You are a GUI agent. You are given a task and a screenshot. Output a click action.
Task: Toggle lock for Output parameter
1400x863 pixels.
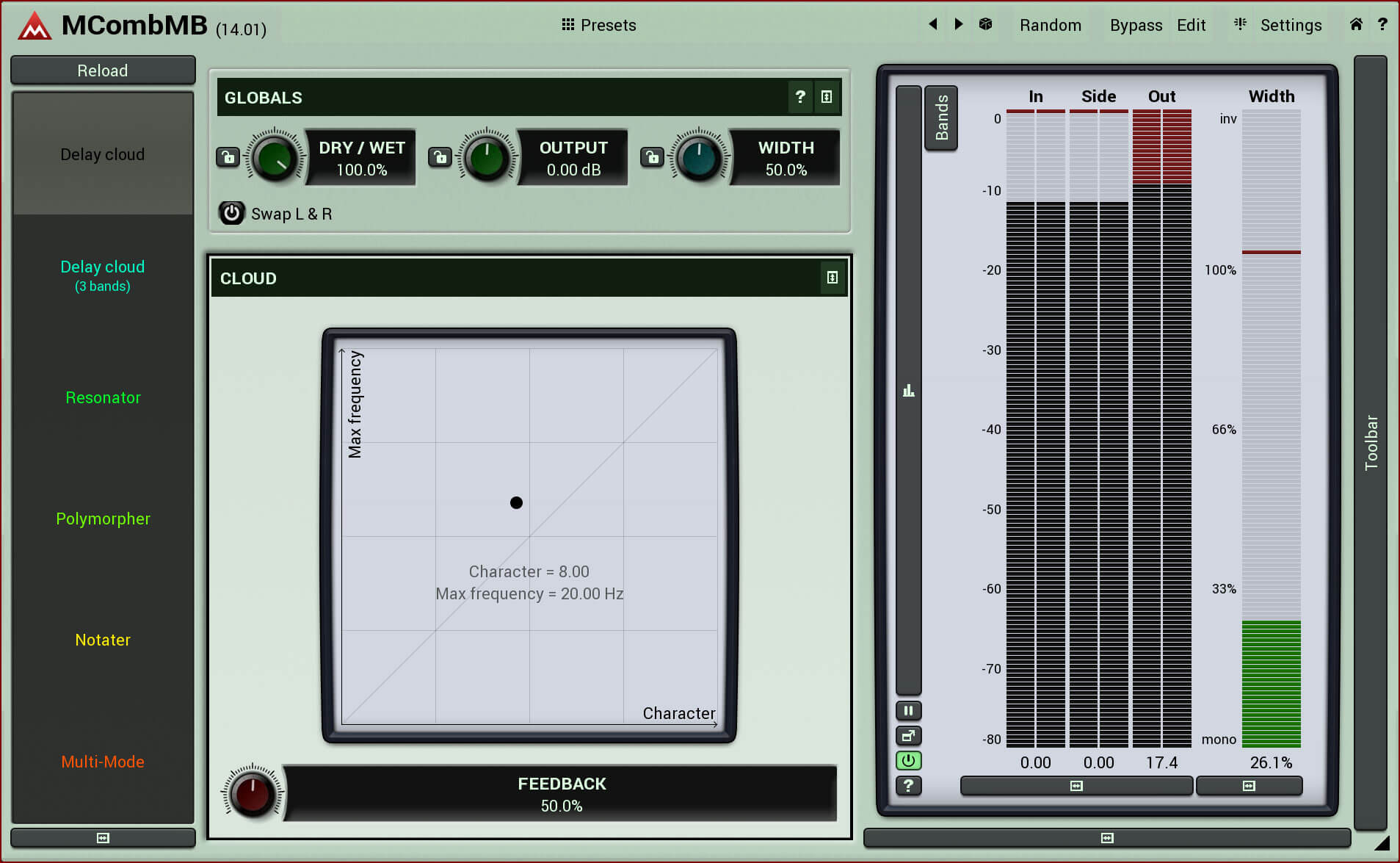[440, 157]
